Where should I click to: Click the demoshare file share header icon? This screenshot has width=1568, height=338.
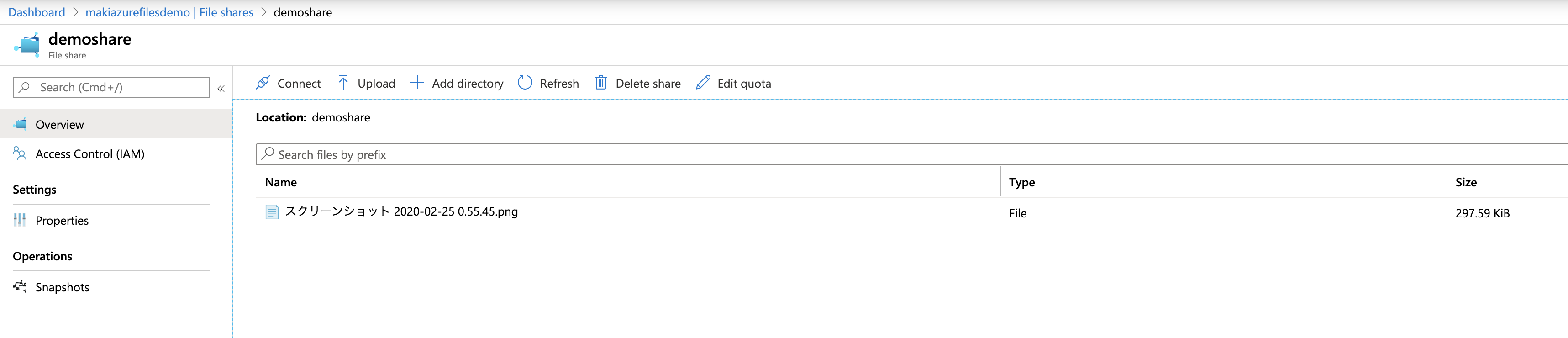(27, 44)
